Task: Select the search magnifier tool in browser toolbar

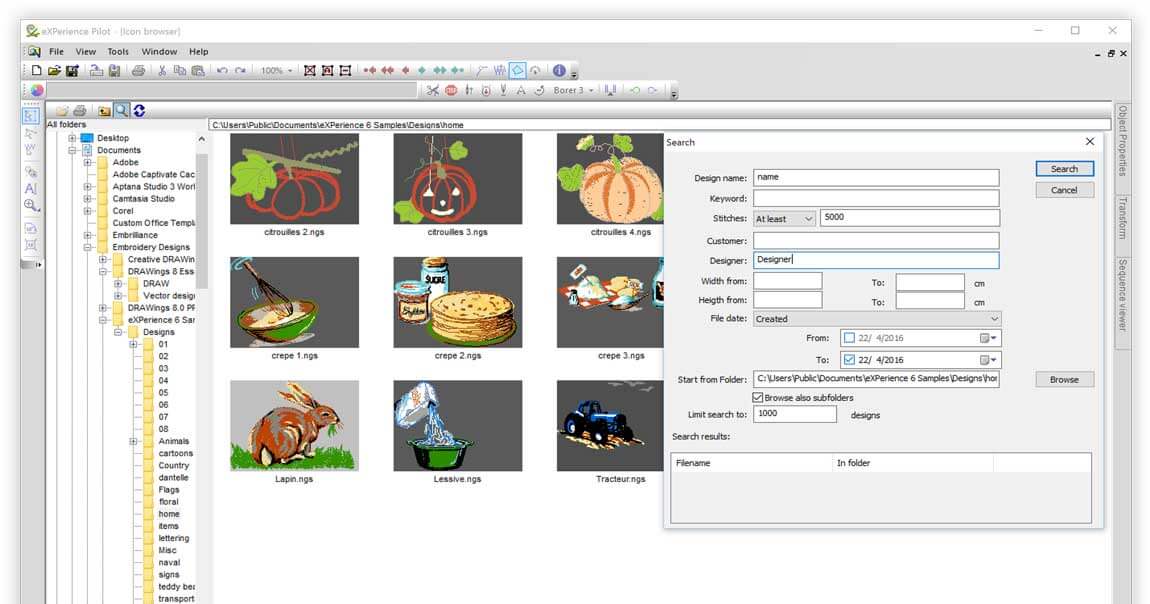Action: (x=122, y=110)
